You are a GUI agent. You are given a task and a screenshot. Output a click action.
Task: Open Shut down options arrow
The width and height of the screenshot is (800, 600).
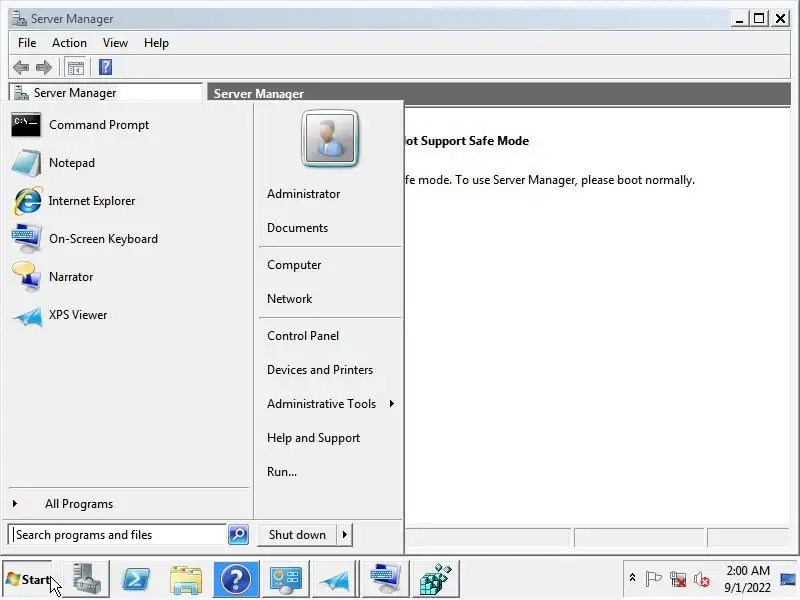point(345,535)
